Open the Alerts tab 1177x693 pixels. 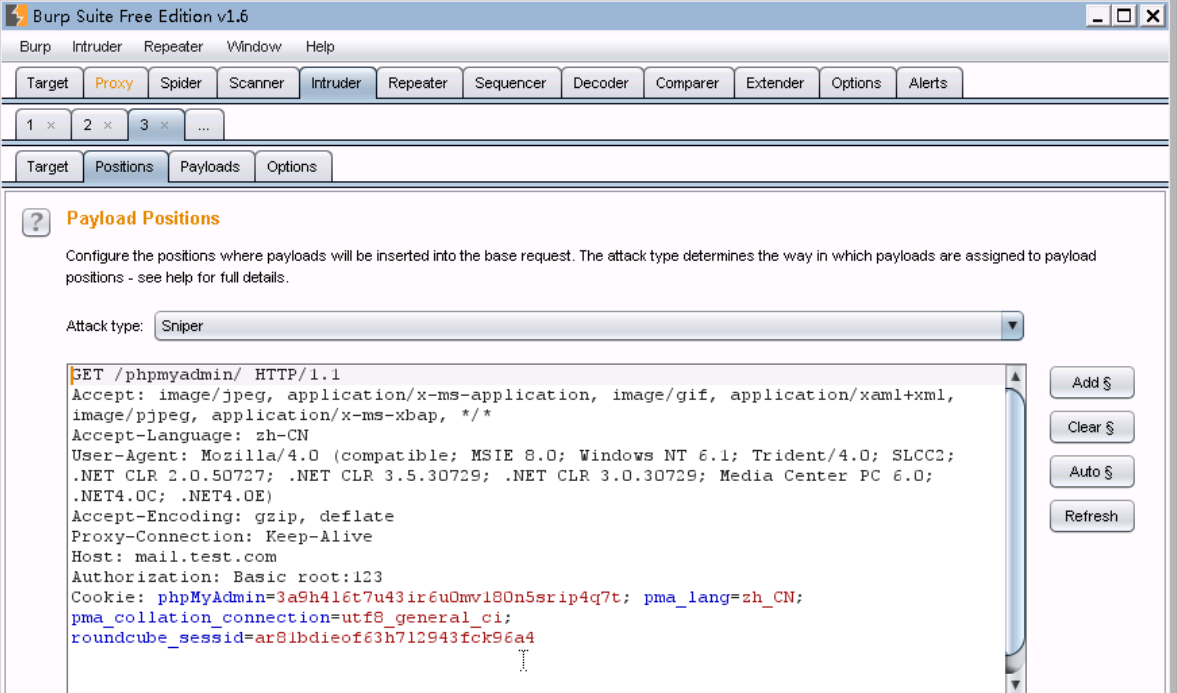click(929, 83)
